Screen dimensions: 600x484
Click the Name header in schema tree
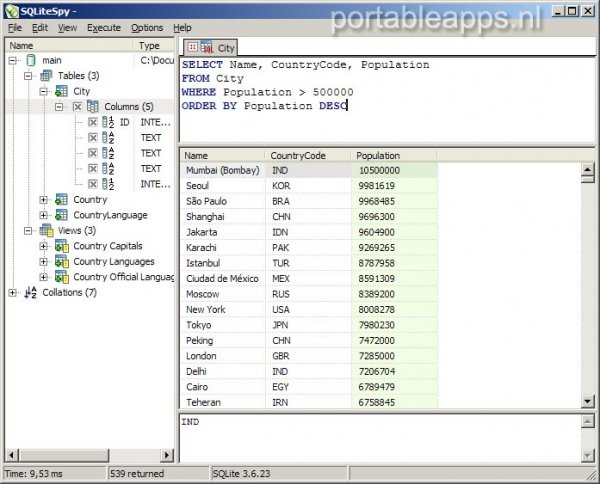[69, 46]
